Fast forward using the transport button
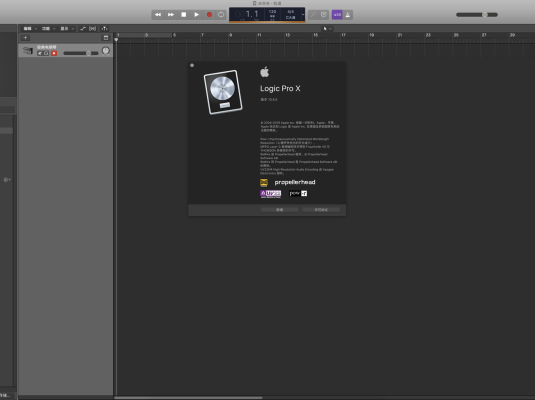535x400 pixels. pos(171,15)
